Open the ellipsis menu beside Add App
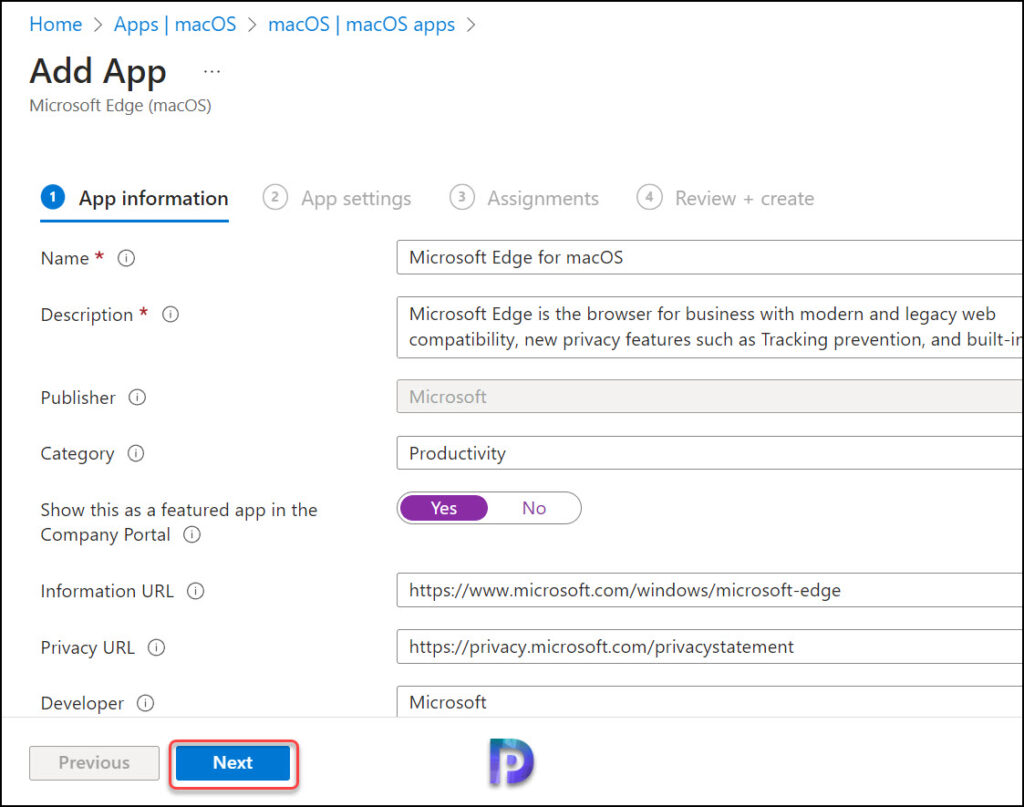Viewport: 1024px width, 807px height. tap(212, 71)
